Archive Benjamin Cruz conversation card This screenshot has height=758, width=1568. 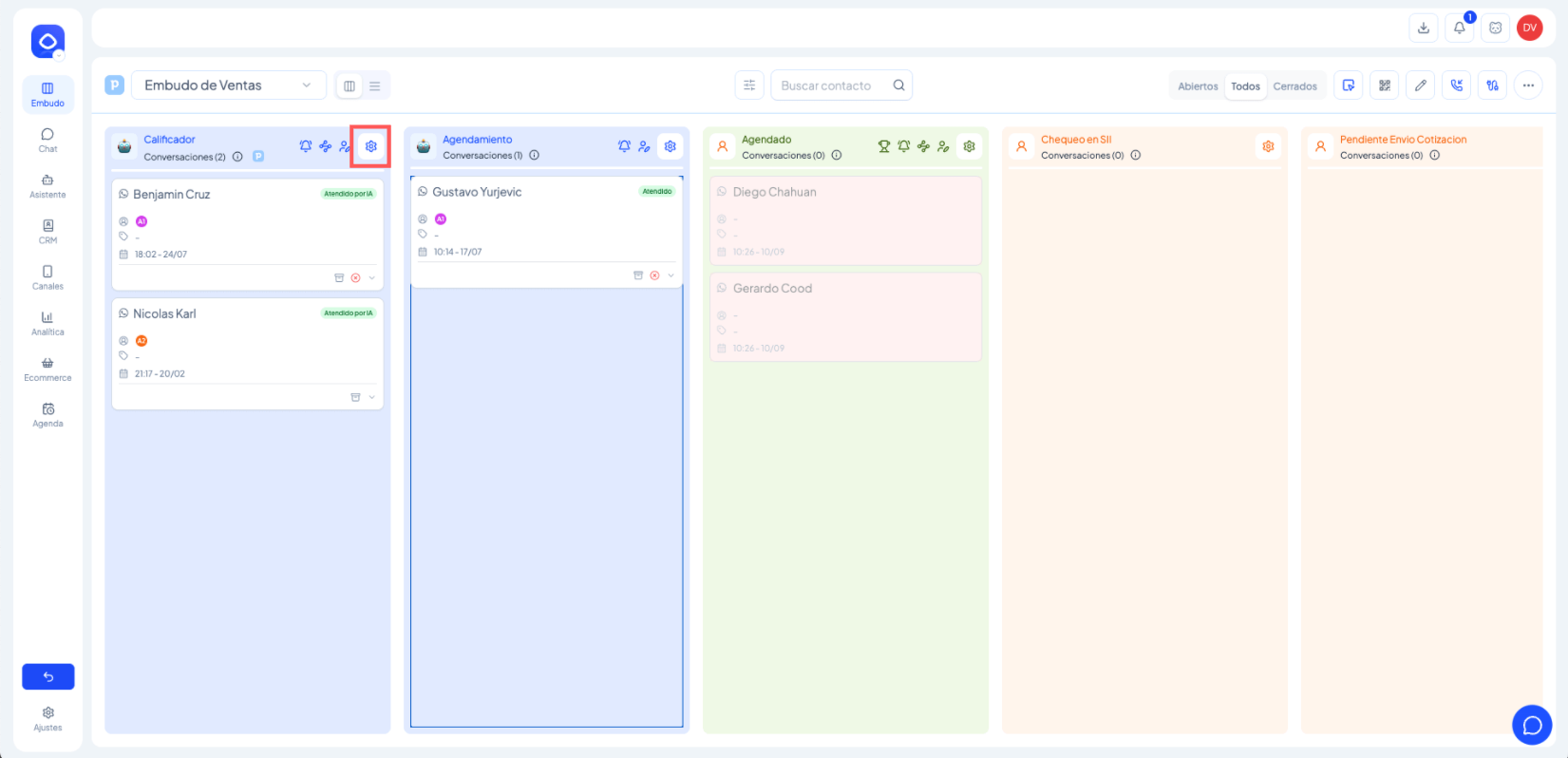pyautogui.click(x=339, y=278)
